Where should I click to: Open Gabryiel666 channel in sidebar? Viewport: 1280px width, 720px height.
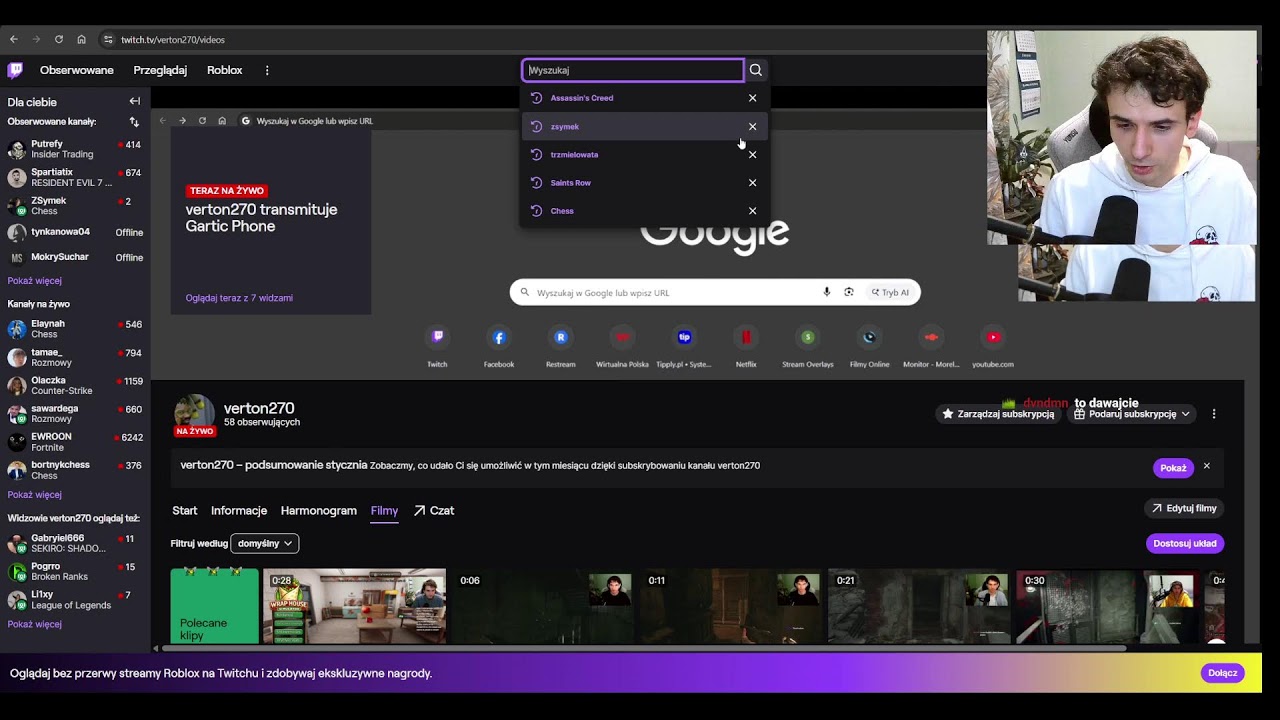(75, 543)
